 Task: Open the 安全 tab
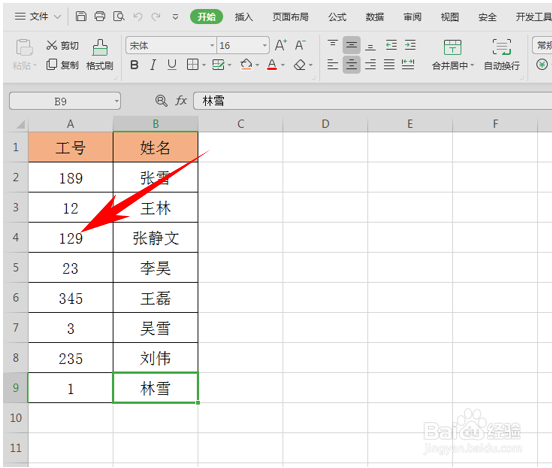(487, 17)
